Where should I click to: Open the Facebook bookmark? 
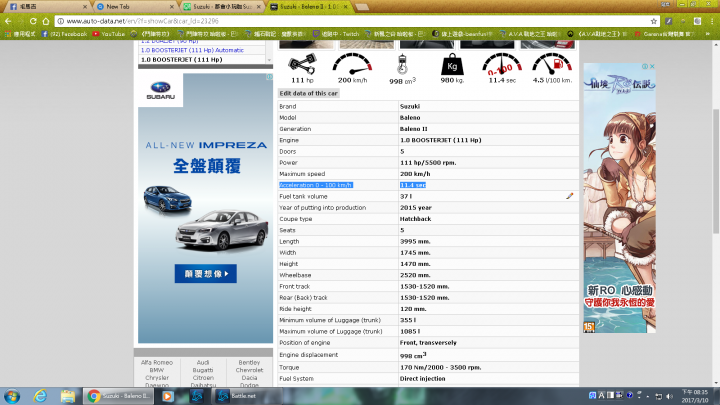tap(64, 34)
